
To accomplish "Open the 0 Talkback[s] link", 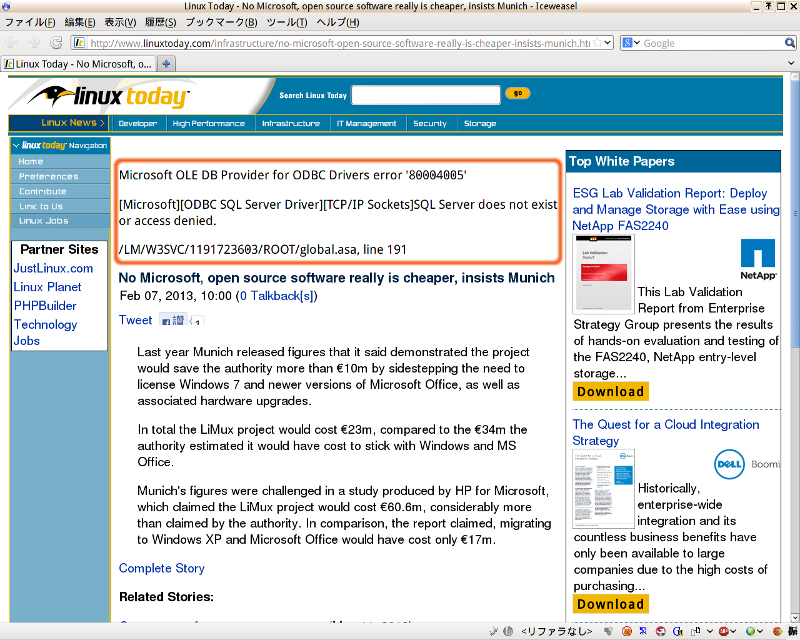I will pyautogui.click(x=278, y=296).
